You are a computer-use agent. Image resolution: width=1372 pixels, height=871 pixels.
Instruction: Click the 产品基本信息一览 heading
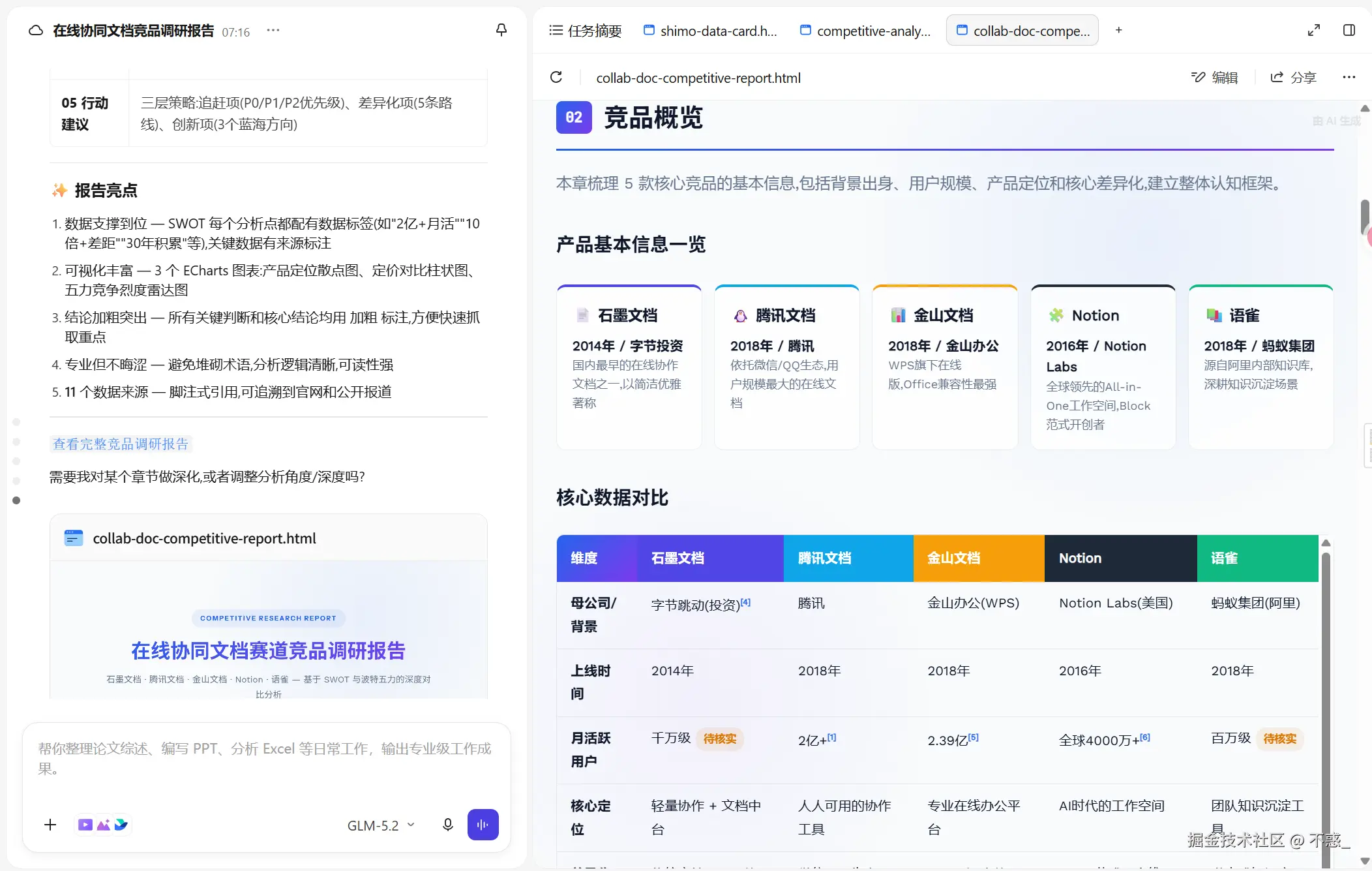tap(631, 245)
